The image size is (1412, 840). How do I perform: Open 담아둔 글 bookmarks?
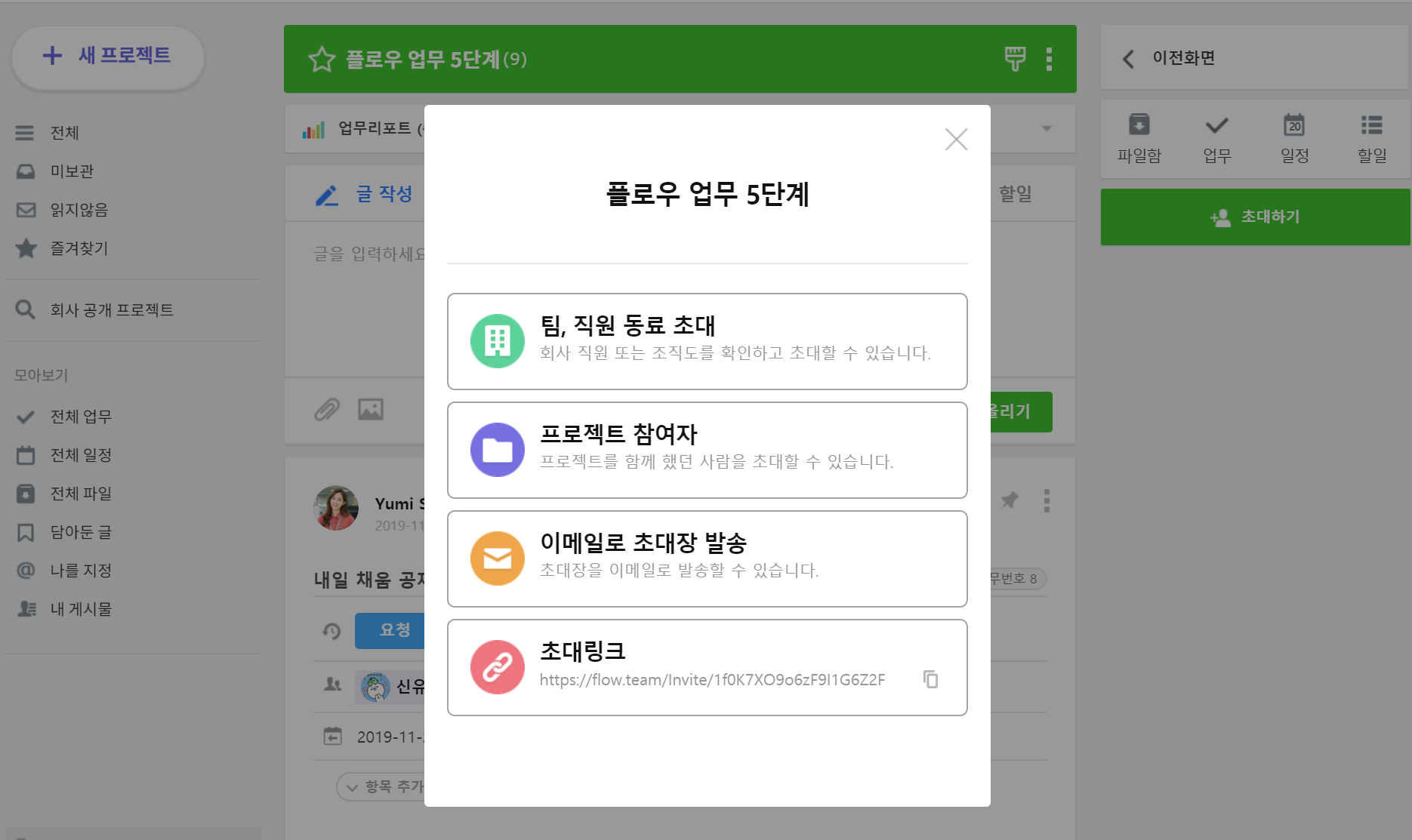pos(81,532)
